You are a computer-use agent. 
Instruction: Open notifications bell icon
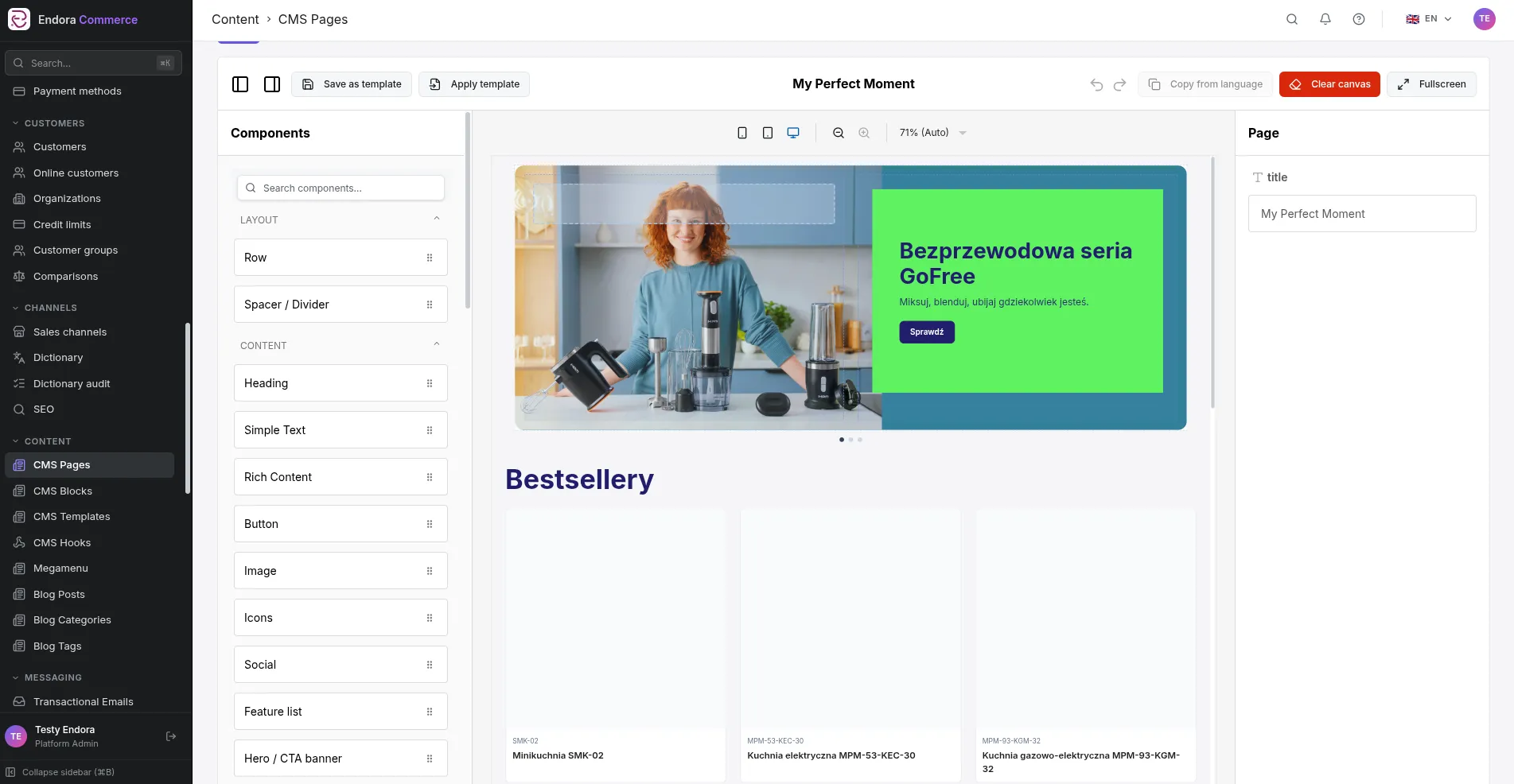[1325, 19]
